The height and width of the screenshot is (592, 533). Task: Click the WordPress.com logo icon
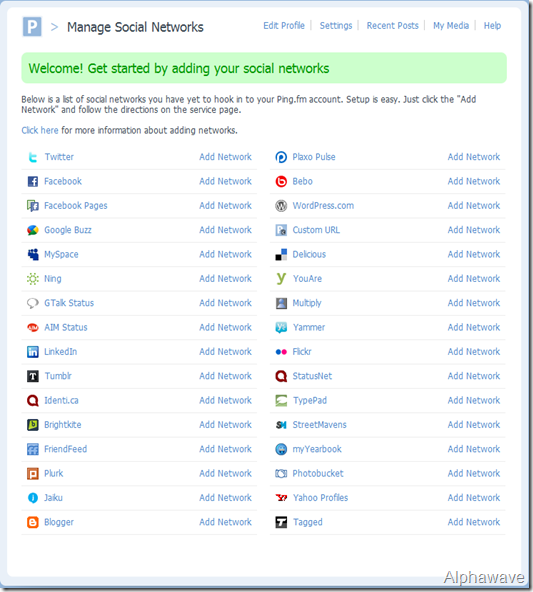tap(281, 206)
